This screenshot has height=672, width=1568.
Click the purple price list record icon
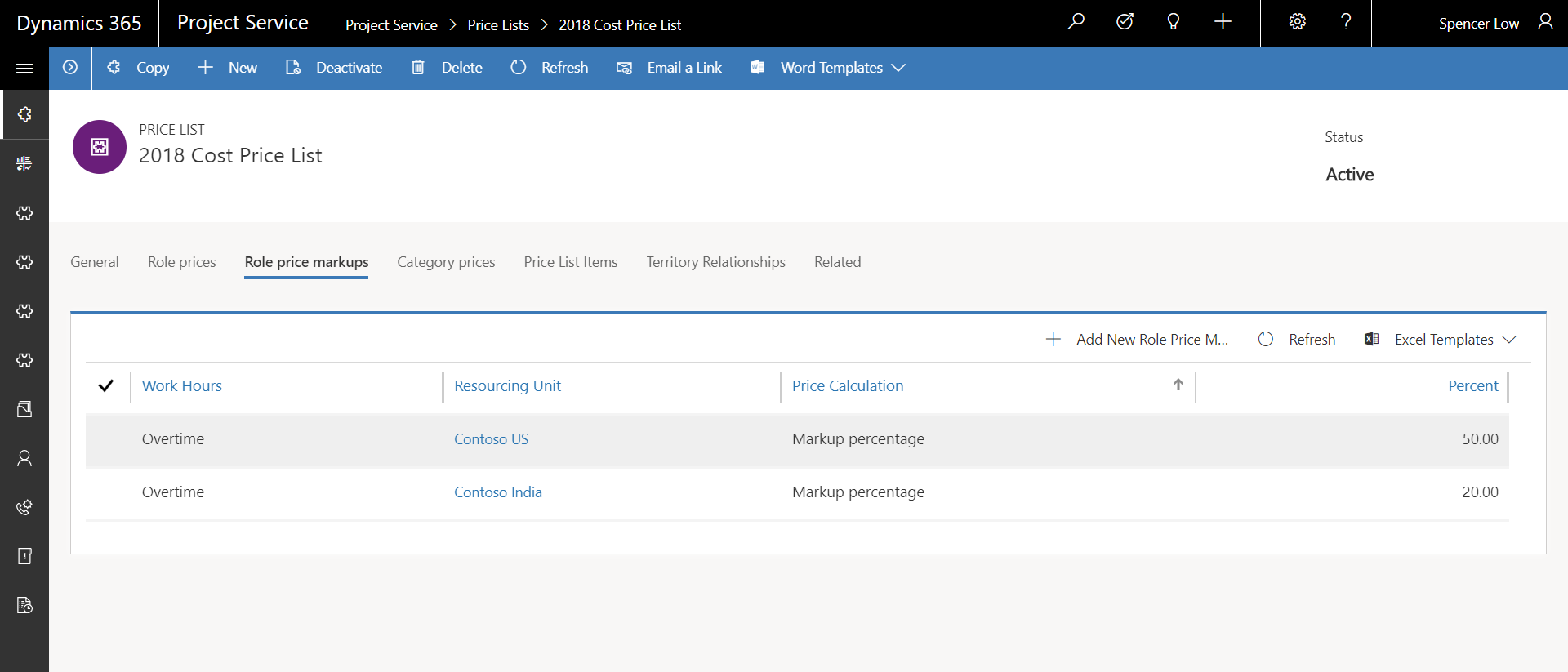coord(100,147)
